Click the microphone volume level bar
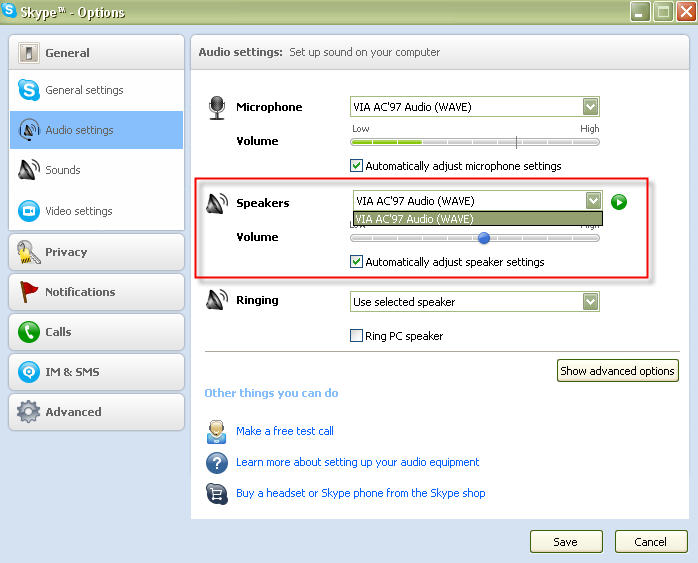 pyautogui.click(x=475, y=142)
